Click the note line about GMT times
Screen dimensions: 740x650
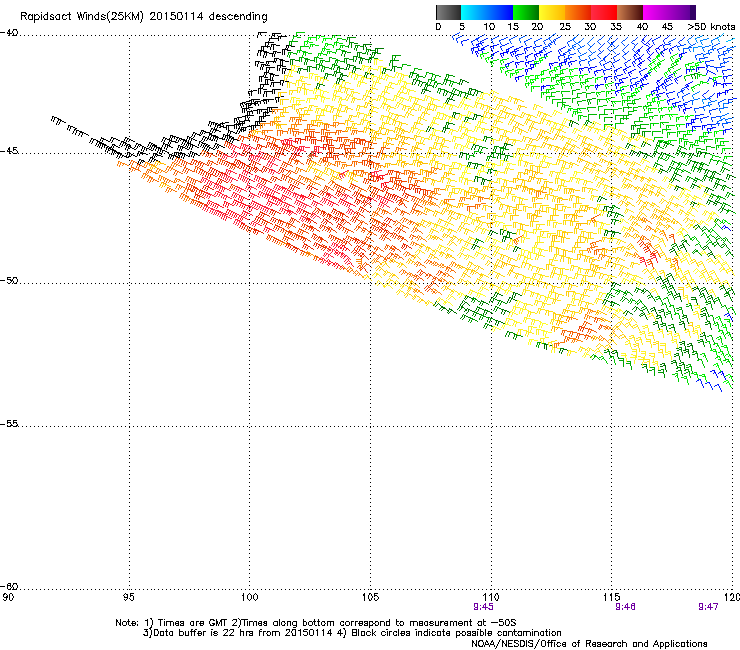316,623
